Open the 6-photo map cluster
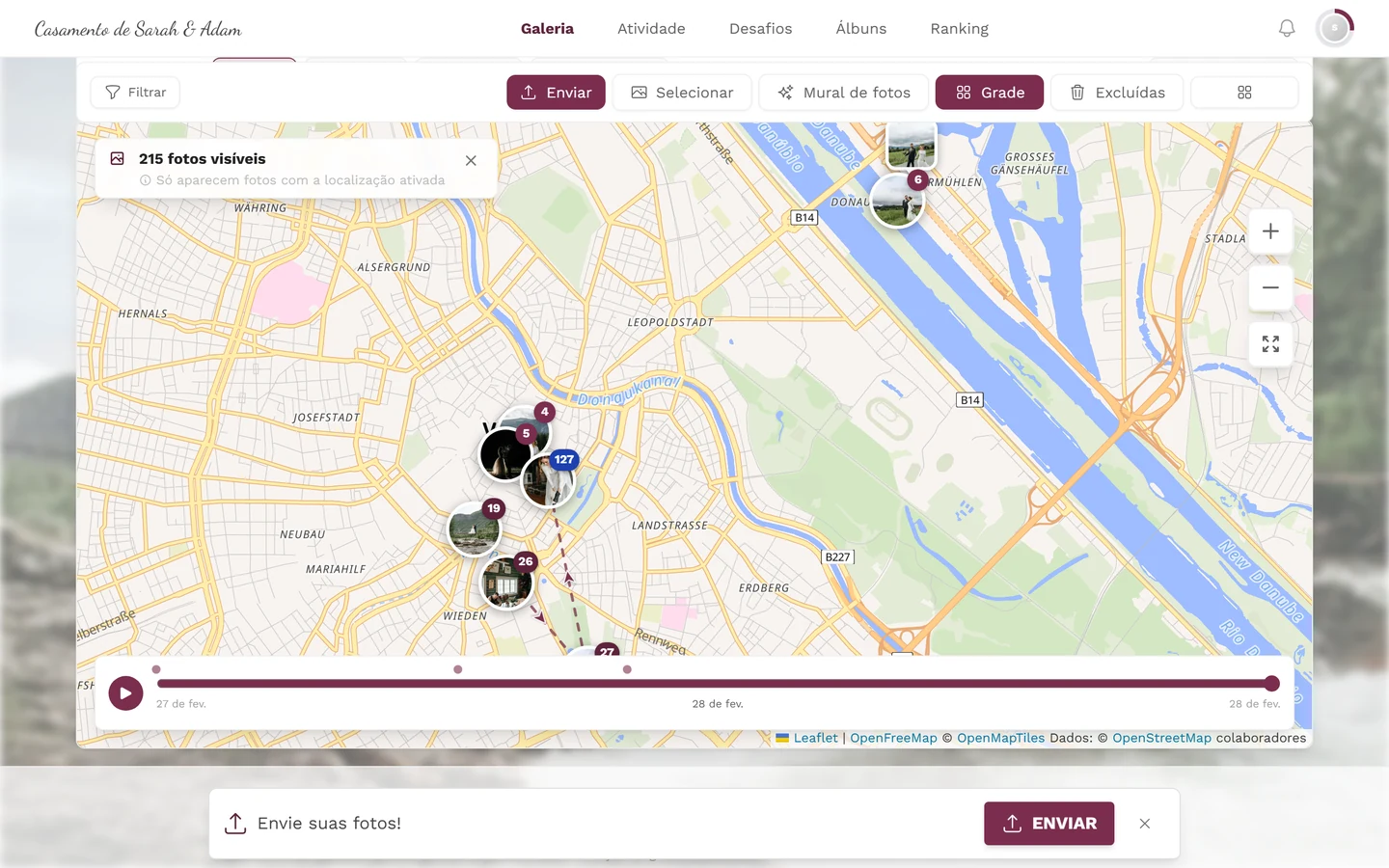1389x868 pixels. 897,202
